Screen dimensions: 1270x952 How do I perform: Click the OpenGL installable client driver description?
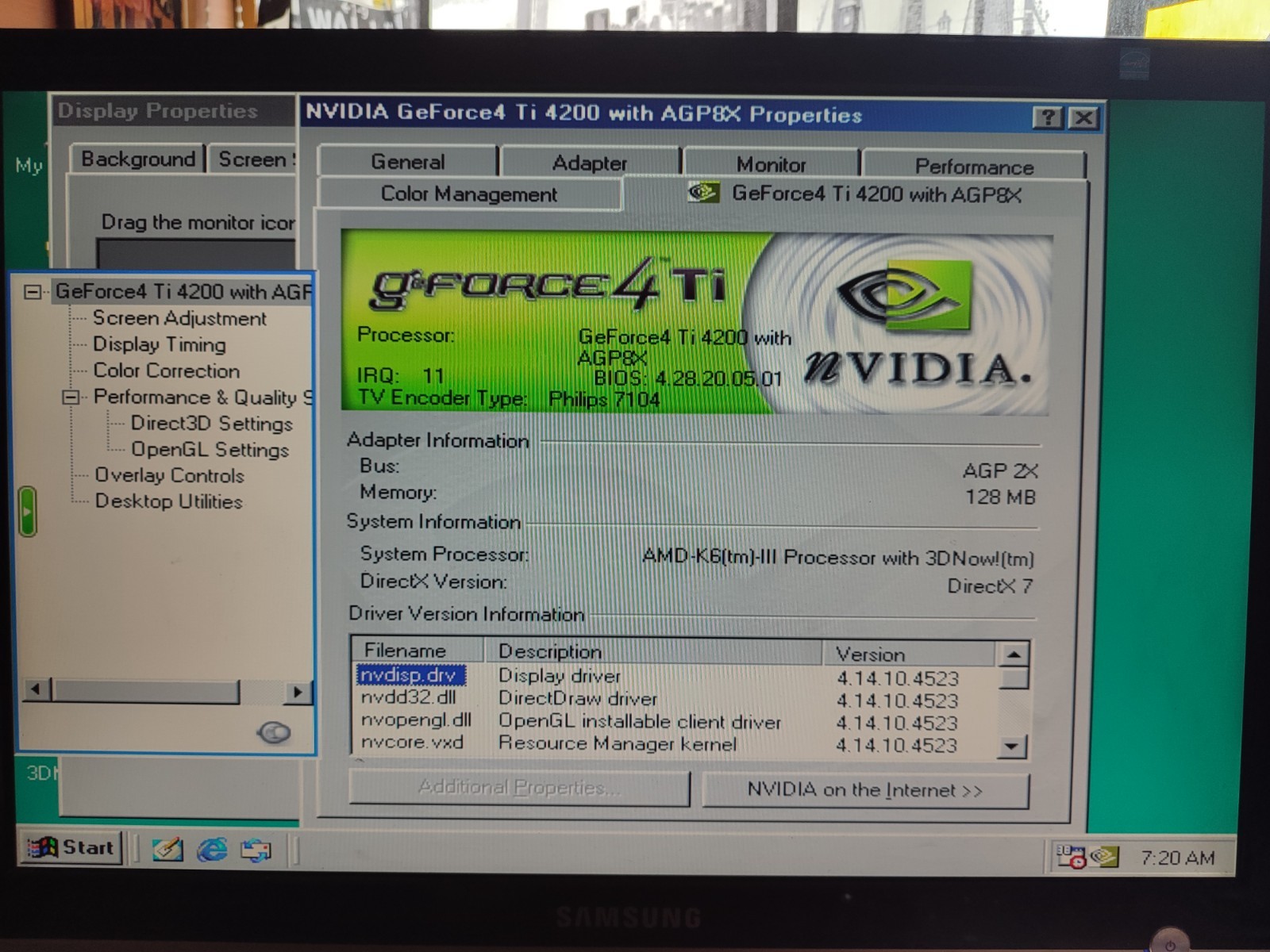pos(640,721)
